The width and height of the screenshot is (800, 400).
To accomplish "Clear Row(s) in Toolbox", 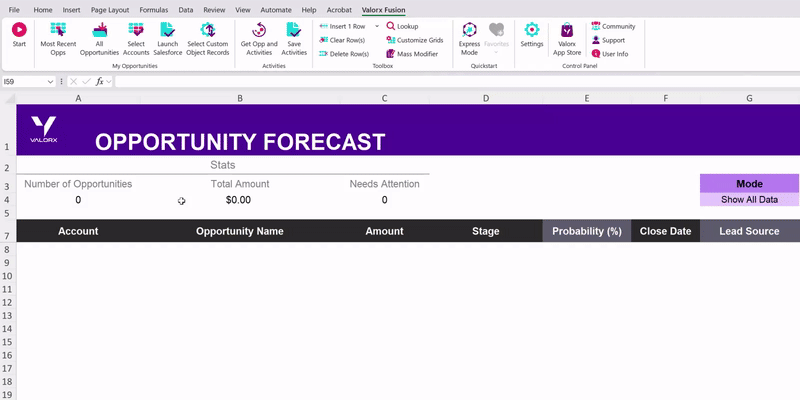I will tap(342, 40).
